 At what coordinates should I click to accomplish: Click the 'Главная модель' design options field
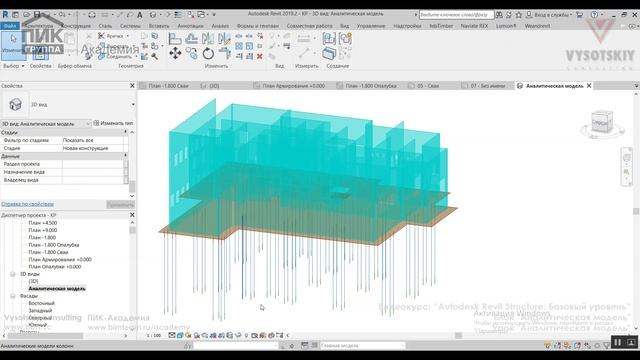(x=362, y=346)
